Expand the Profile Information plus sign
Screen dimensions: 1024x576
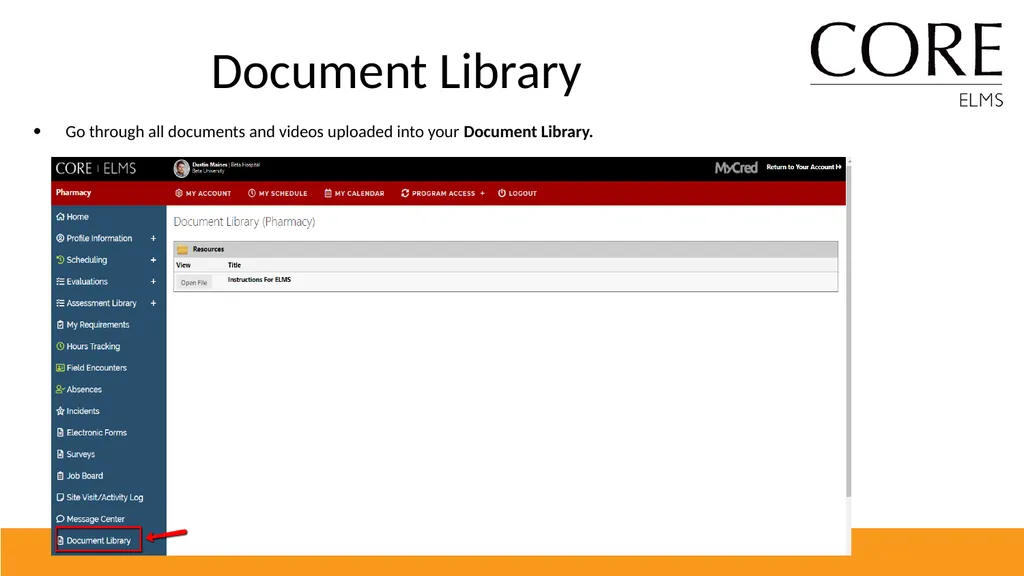click(153, 238)
